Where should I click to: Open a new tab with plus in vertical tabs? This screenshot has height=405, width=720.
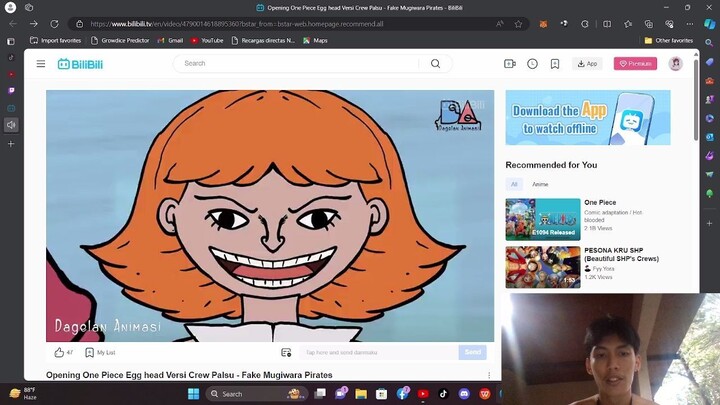coord(11,144)
